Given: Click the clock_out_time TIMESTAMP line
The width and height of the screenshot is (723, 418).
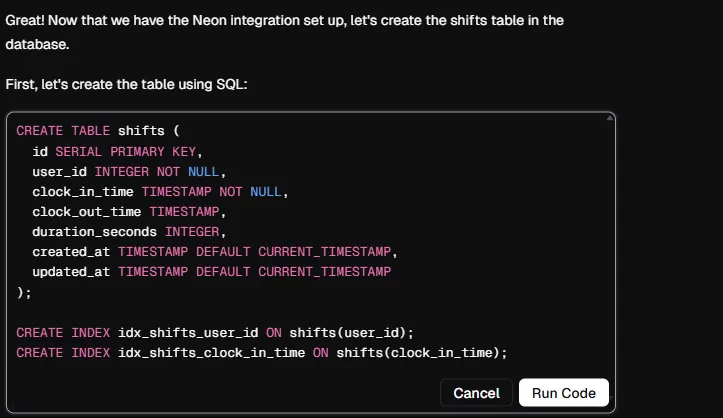Looking at the screenshot, I should 129,212.
